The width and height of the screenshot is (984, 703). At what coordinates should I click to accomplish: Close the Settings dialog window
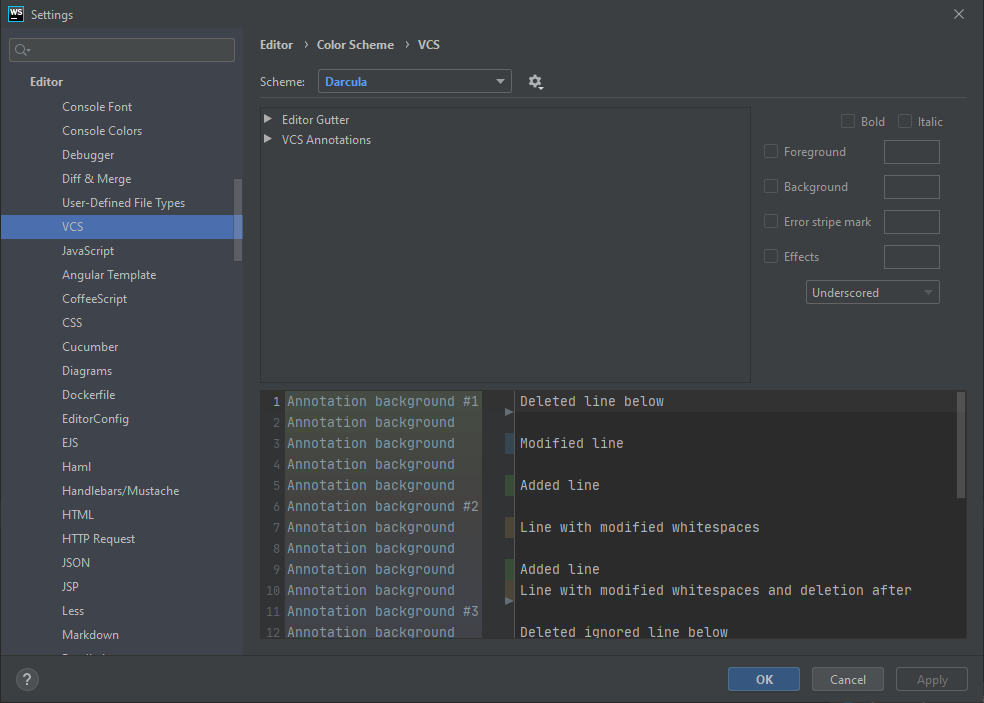click(x=958, y=14)
